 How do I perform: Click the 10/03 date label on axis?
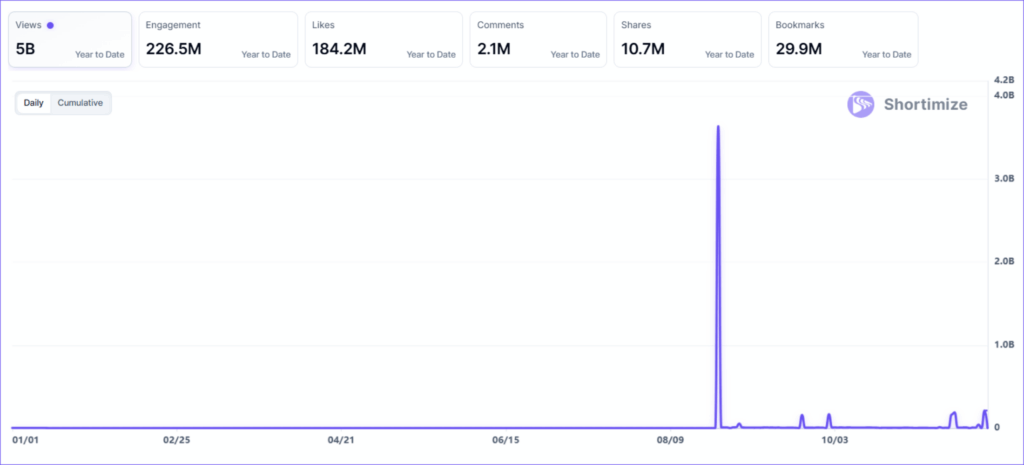(x=834, y=439)
